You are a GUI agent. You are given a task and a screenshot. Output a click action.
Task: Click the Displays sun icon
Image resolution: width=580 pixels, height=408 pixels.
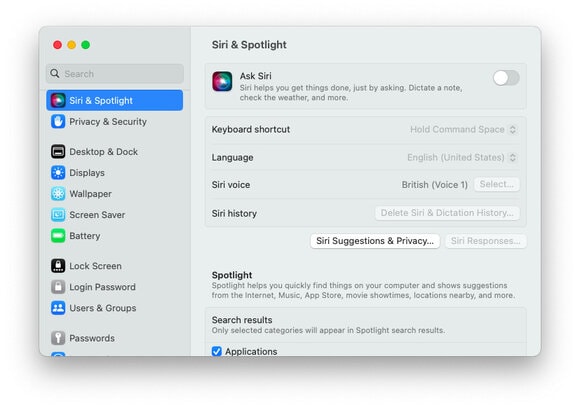click(x=58, y=173)
